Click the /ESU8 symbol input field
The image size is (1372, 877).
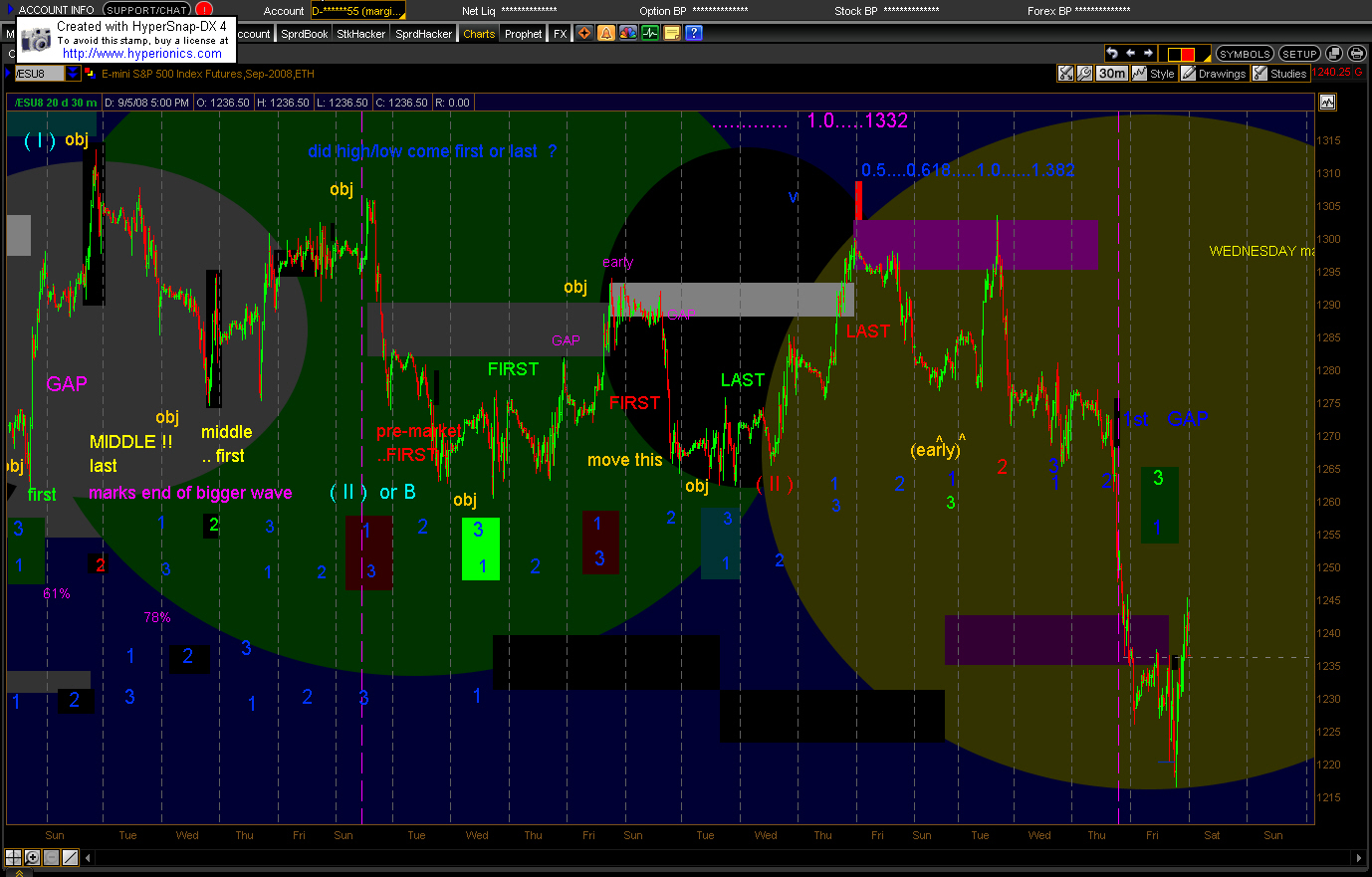click(38, 74)
